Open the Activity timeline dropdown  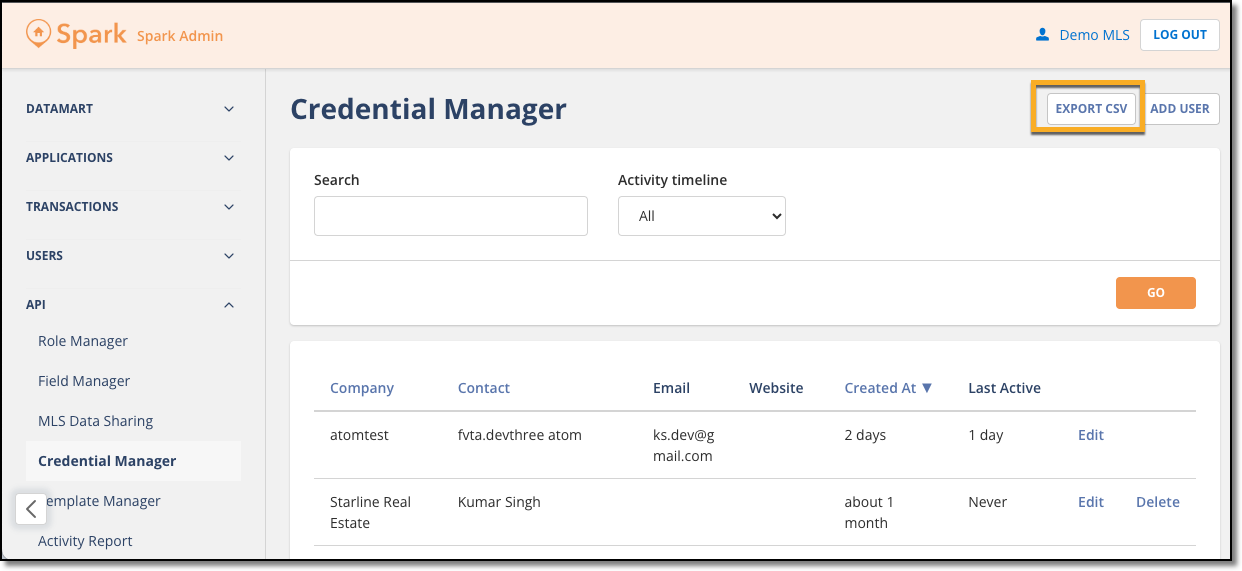pos(702,216)
